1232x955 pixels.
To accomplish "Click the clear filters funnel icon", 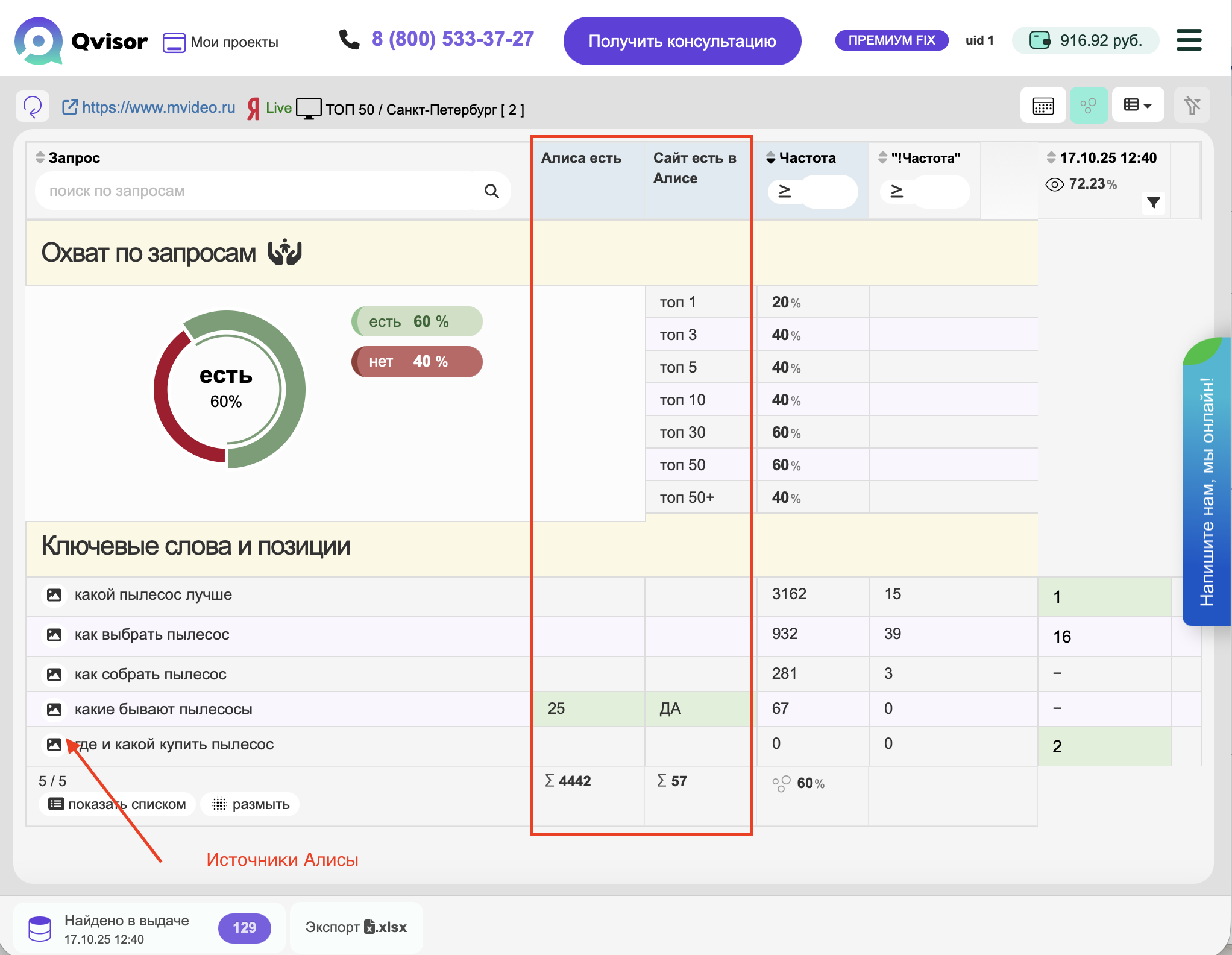I will [1192, 106].
